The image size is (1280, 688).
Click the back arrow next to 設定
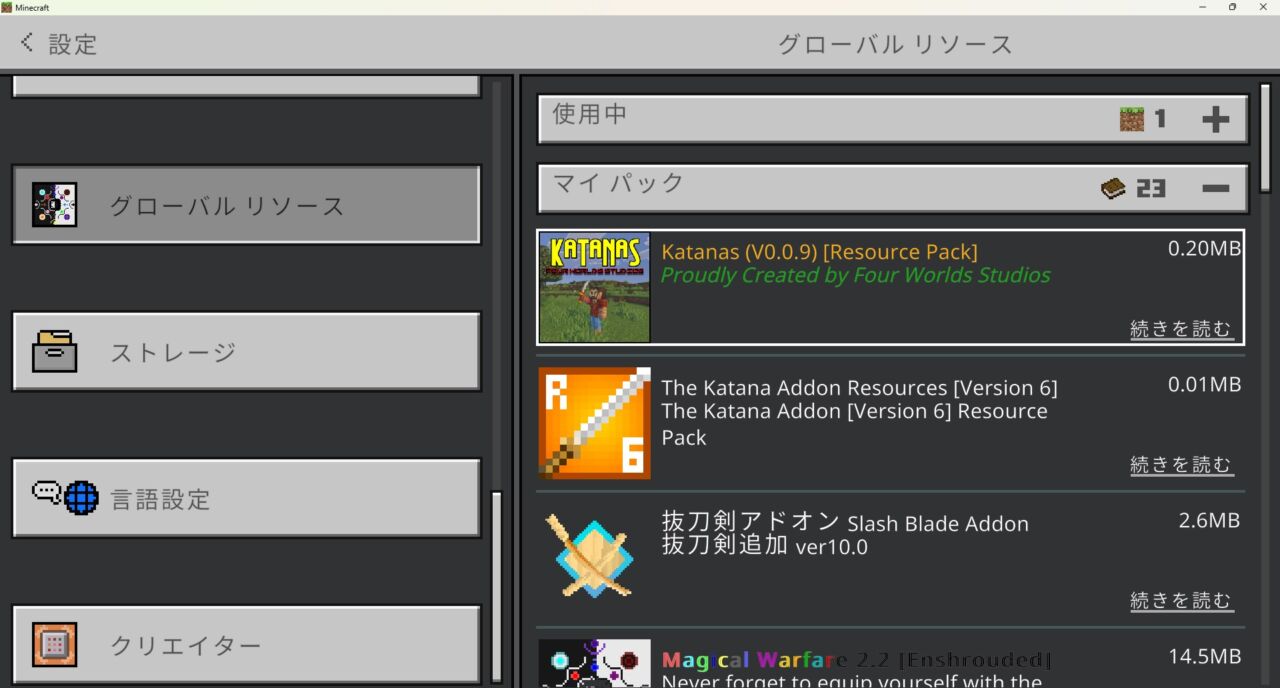point(25,42)
